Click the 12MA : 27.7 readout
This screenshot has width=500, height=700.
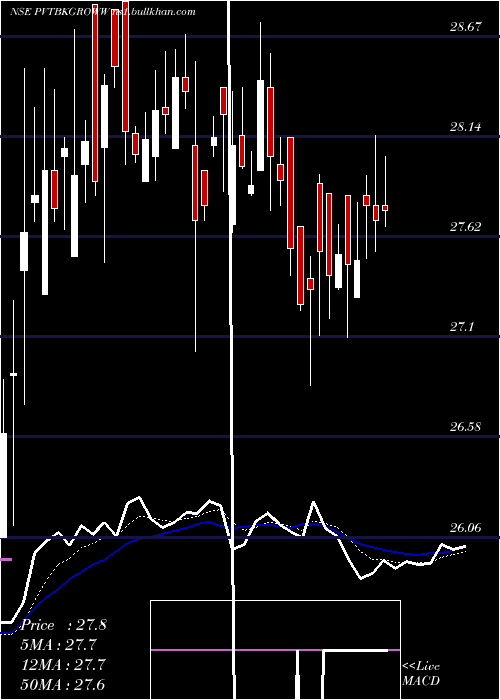(x=64, y=665)
